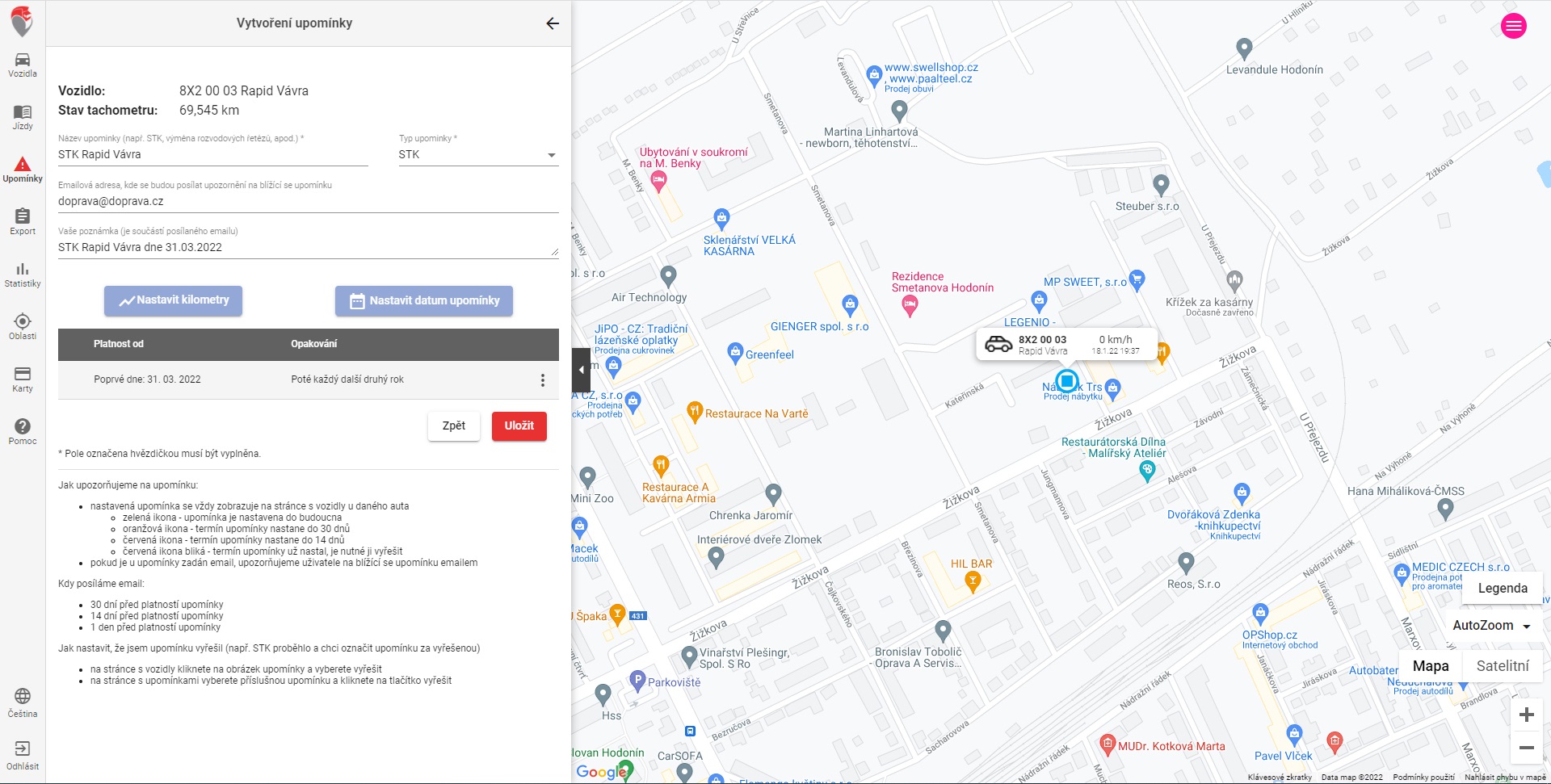Image resolution: width=1551 pixels, height=784 pixels.
Task: Open three-dot options for reminder row
Action: (542, 380)
